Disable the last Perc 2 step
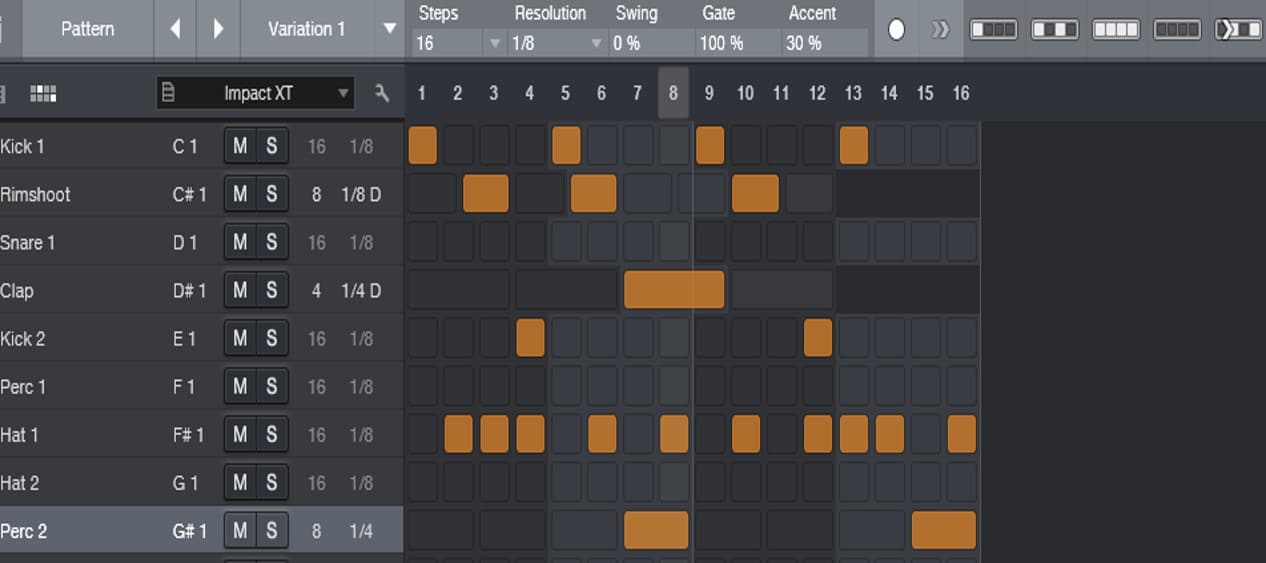Image resolution: width=1266 pixels, height=563 pixels. [944, 530]
